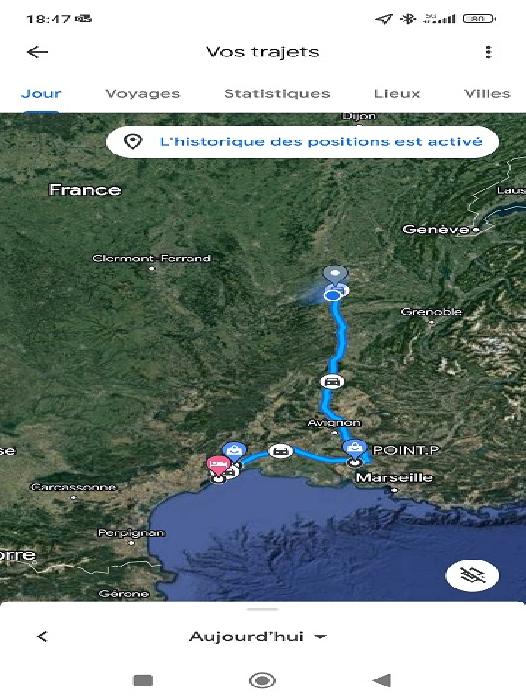
Task: Toggle the map layers button
Action: point(472,575)
